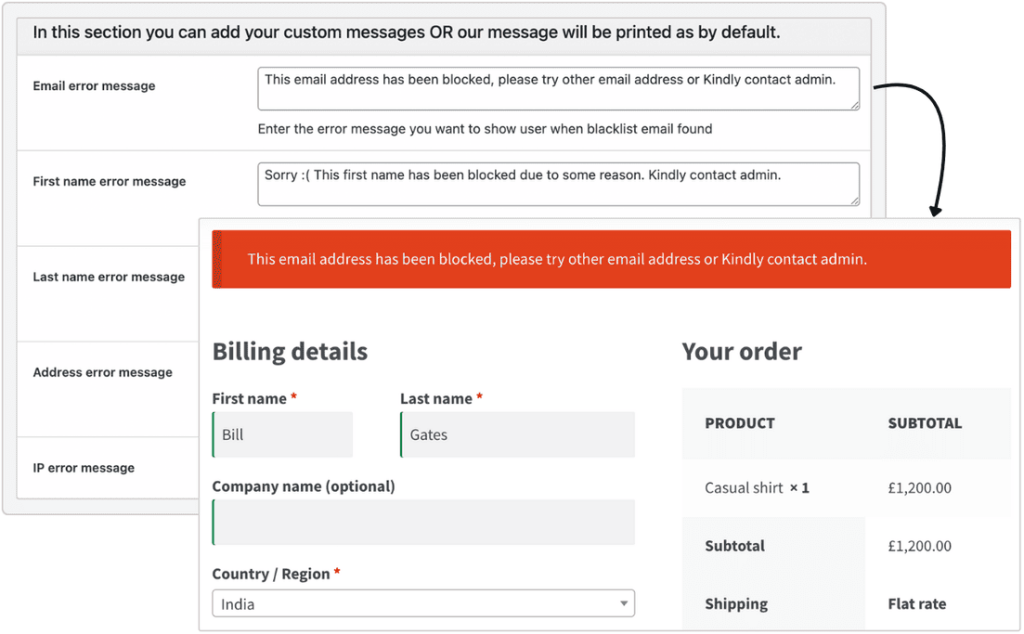Viewport: 1024px width, 634px height.
Task: Click the First name error message textarea
Action: click(x=557, y=184)
